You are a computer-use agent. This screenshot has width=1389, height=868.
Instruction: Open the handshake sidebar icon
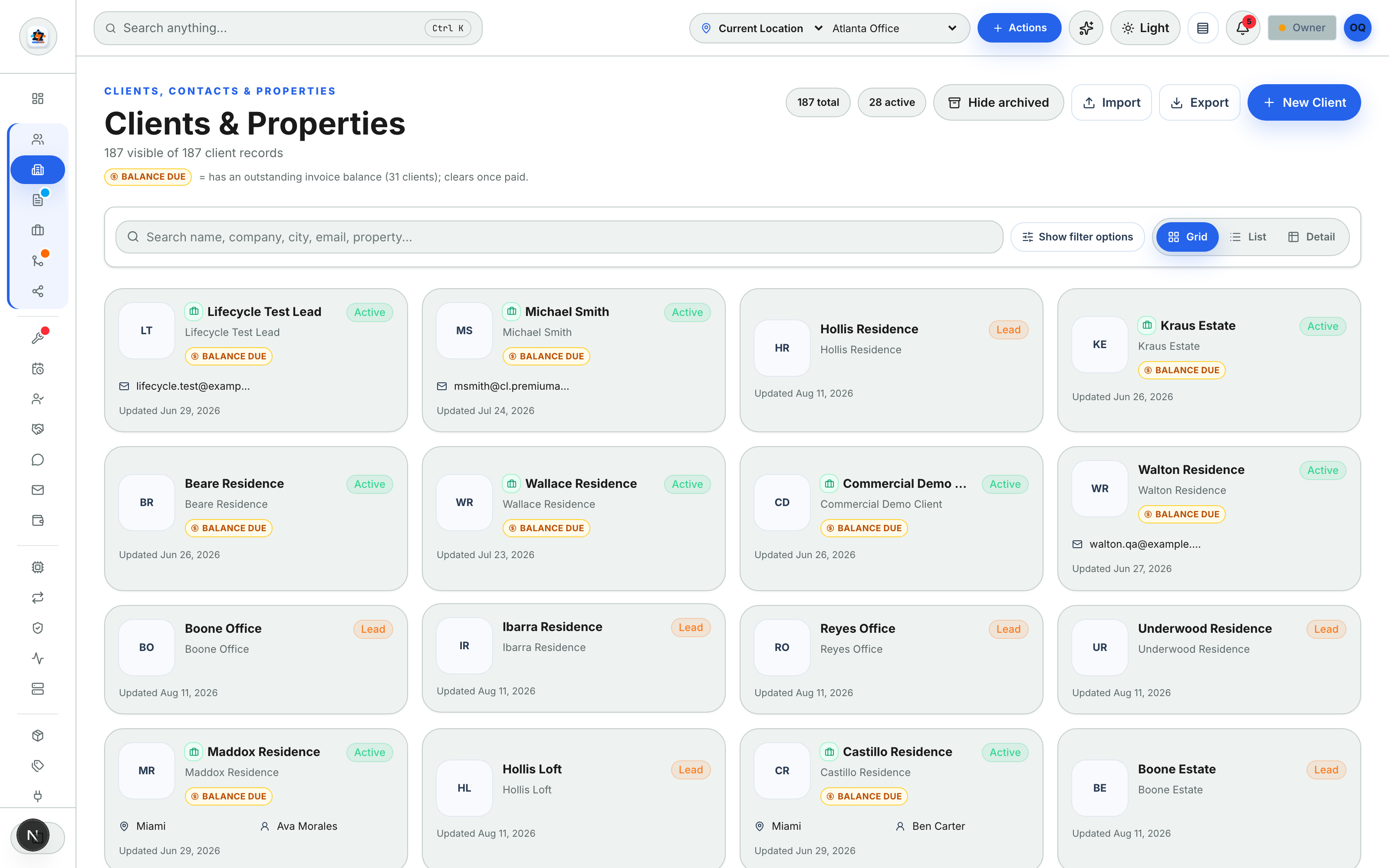(x=38, y=429)
